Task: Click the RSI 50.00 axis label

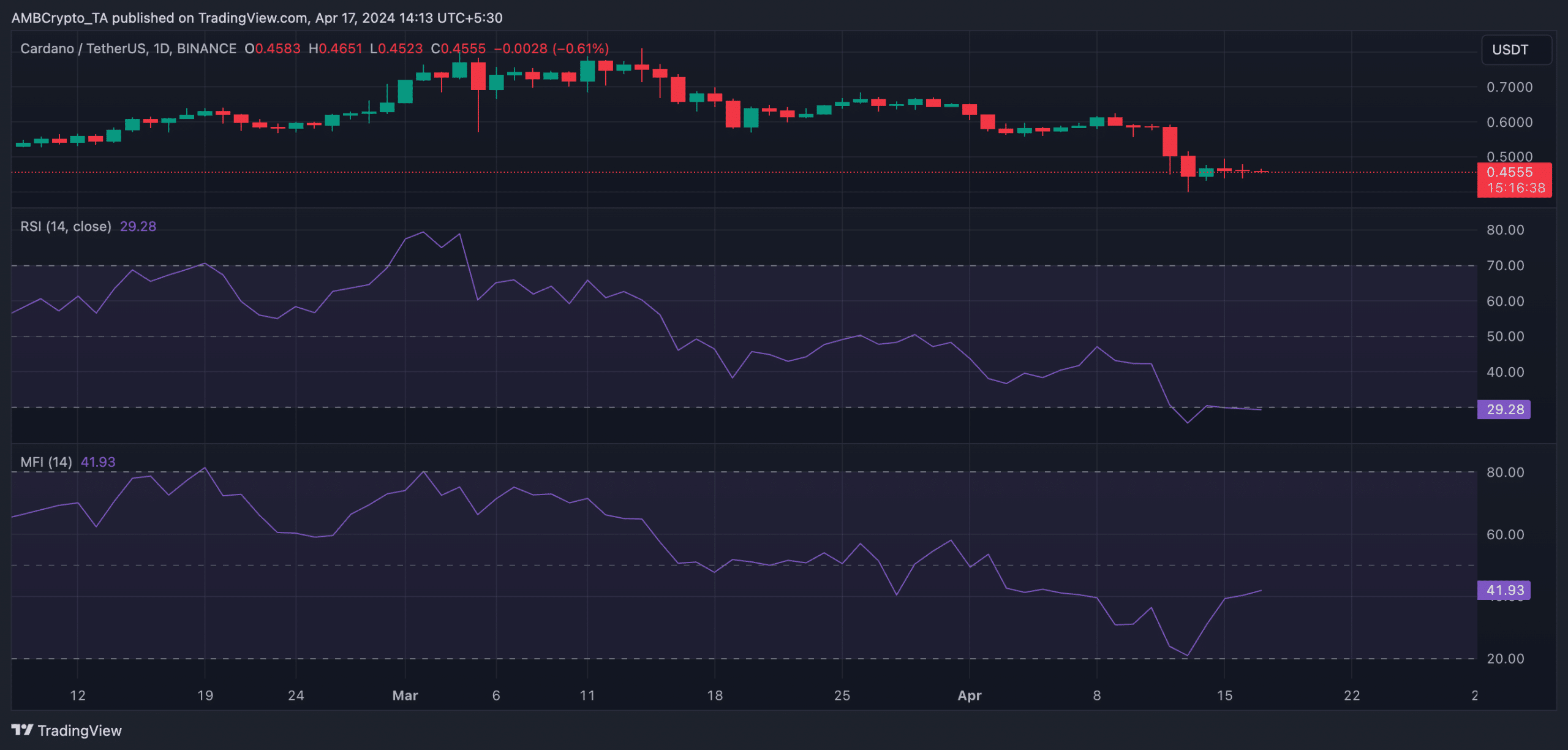Action: coord(1506,336)
